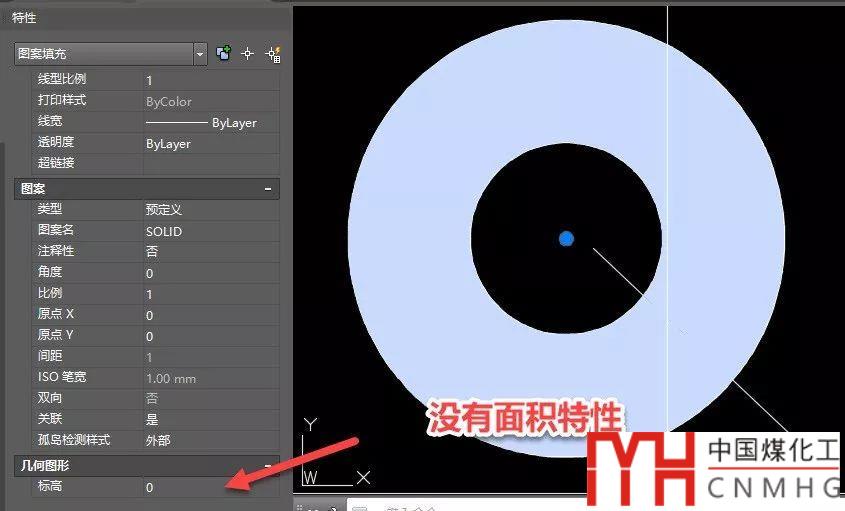Viewport: 845px width, 511px height.
Task: Select the 原点 X value field
Action: point(211,315)
